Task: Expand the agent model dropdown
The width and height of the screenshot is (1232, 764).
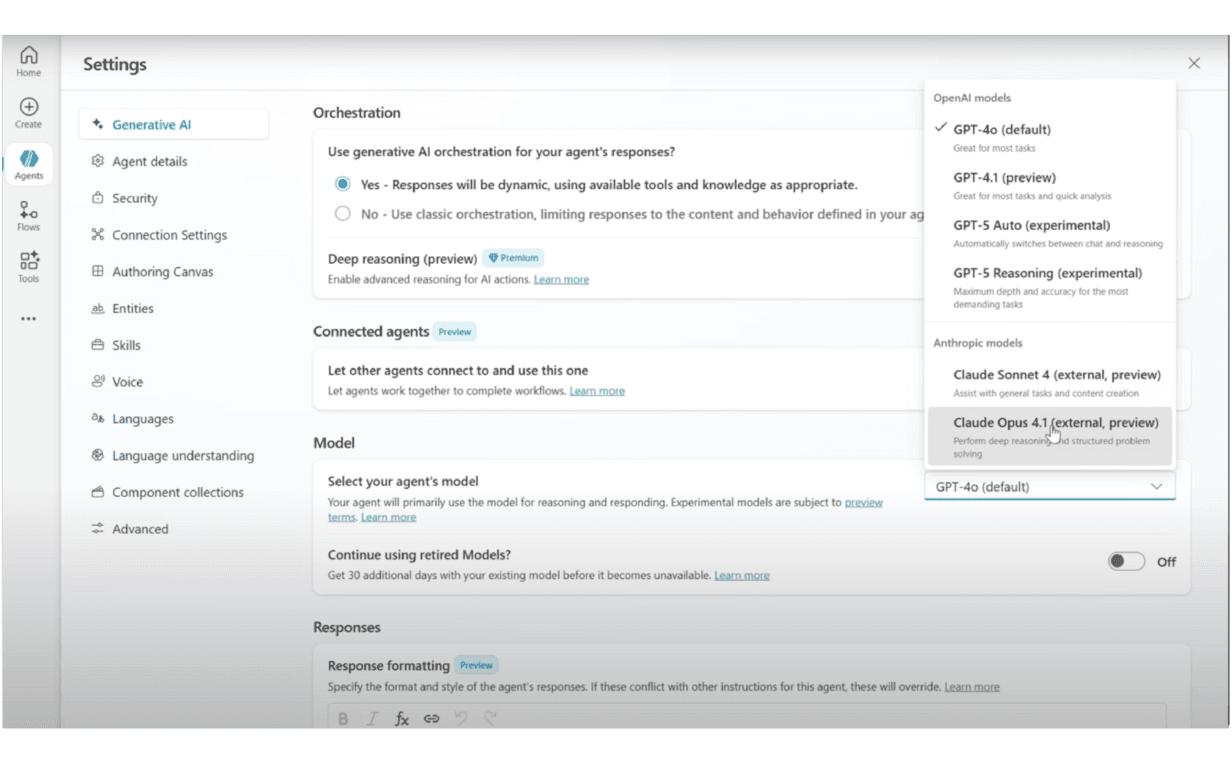Action: click(x=1049, y=487)
